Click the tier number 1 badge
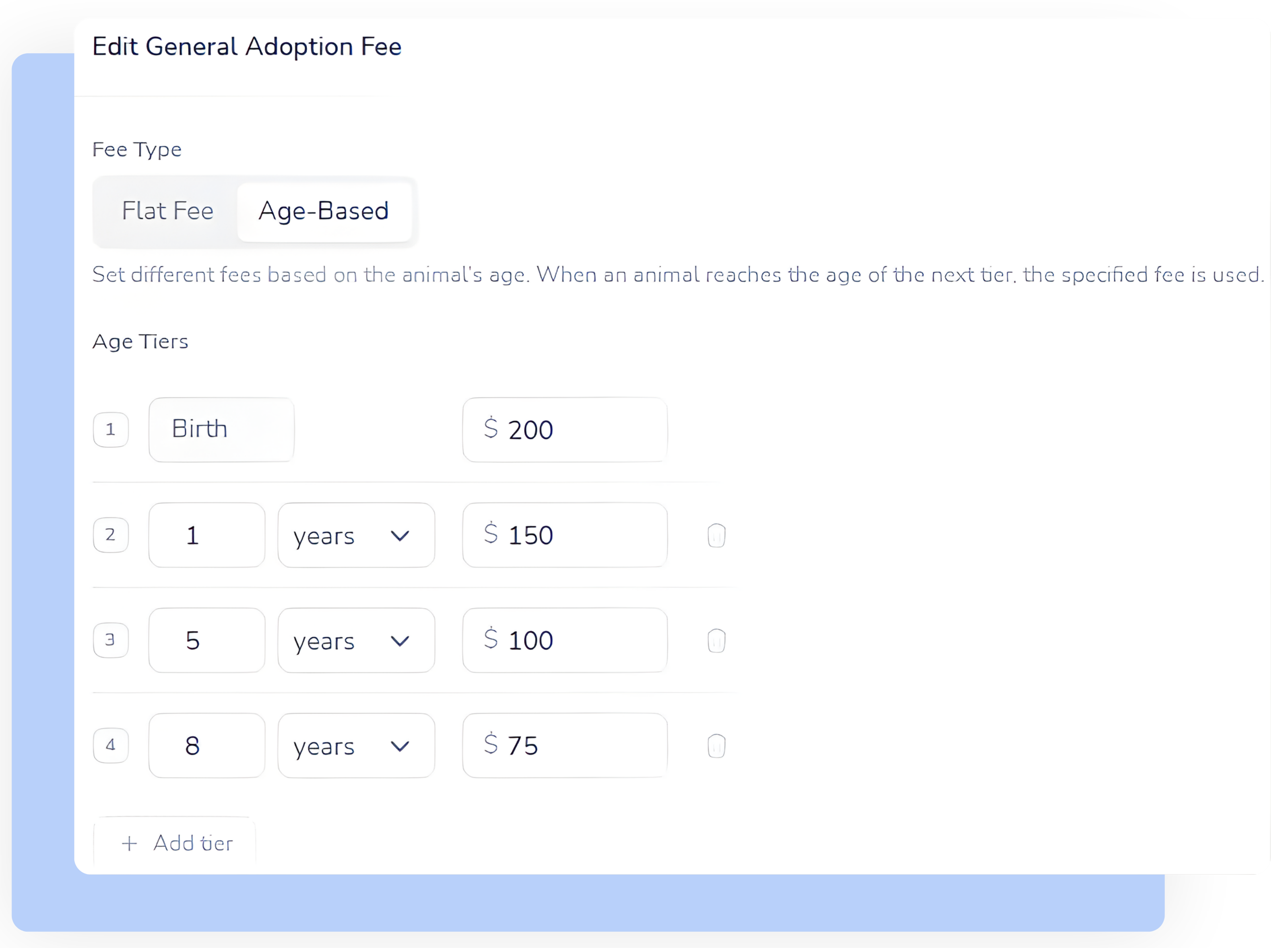 (111, 430)
